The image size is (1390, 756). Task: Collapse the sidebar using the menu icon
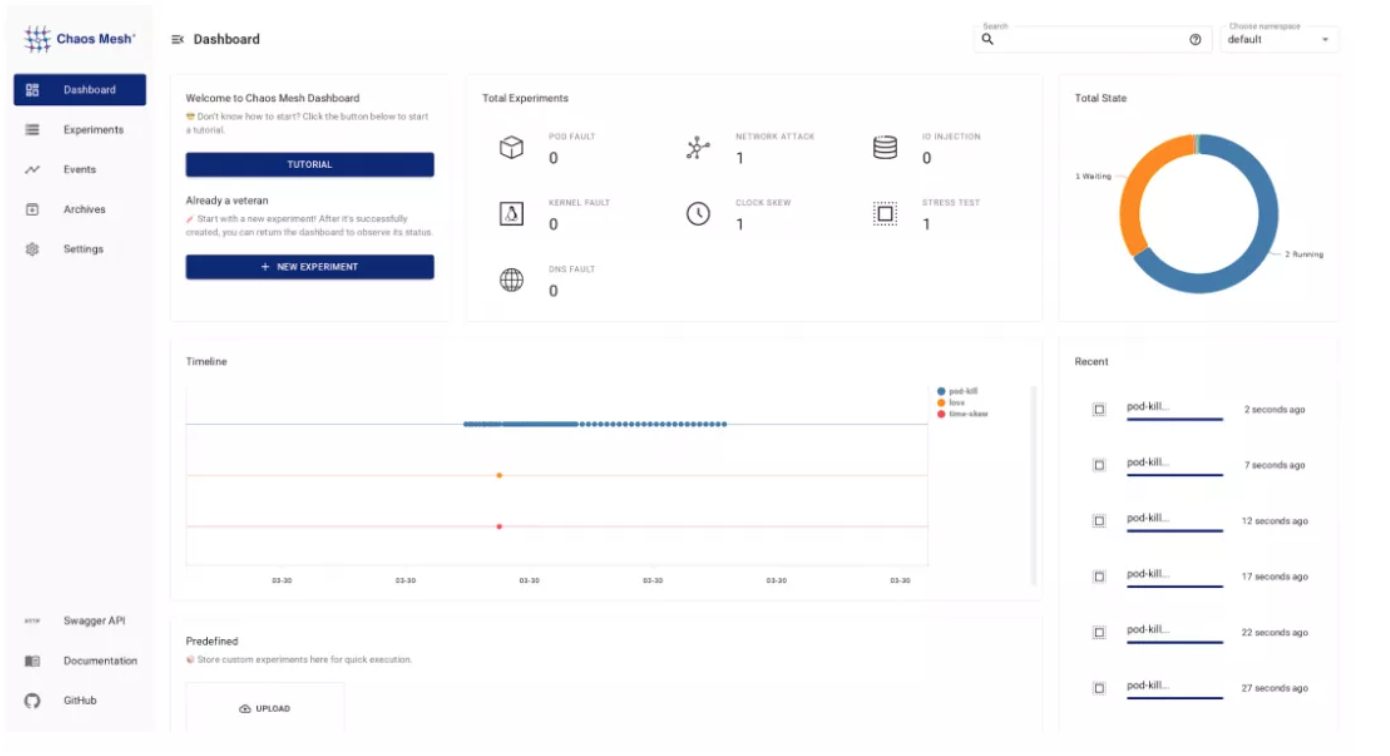click(177, 39)
